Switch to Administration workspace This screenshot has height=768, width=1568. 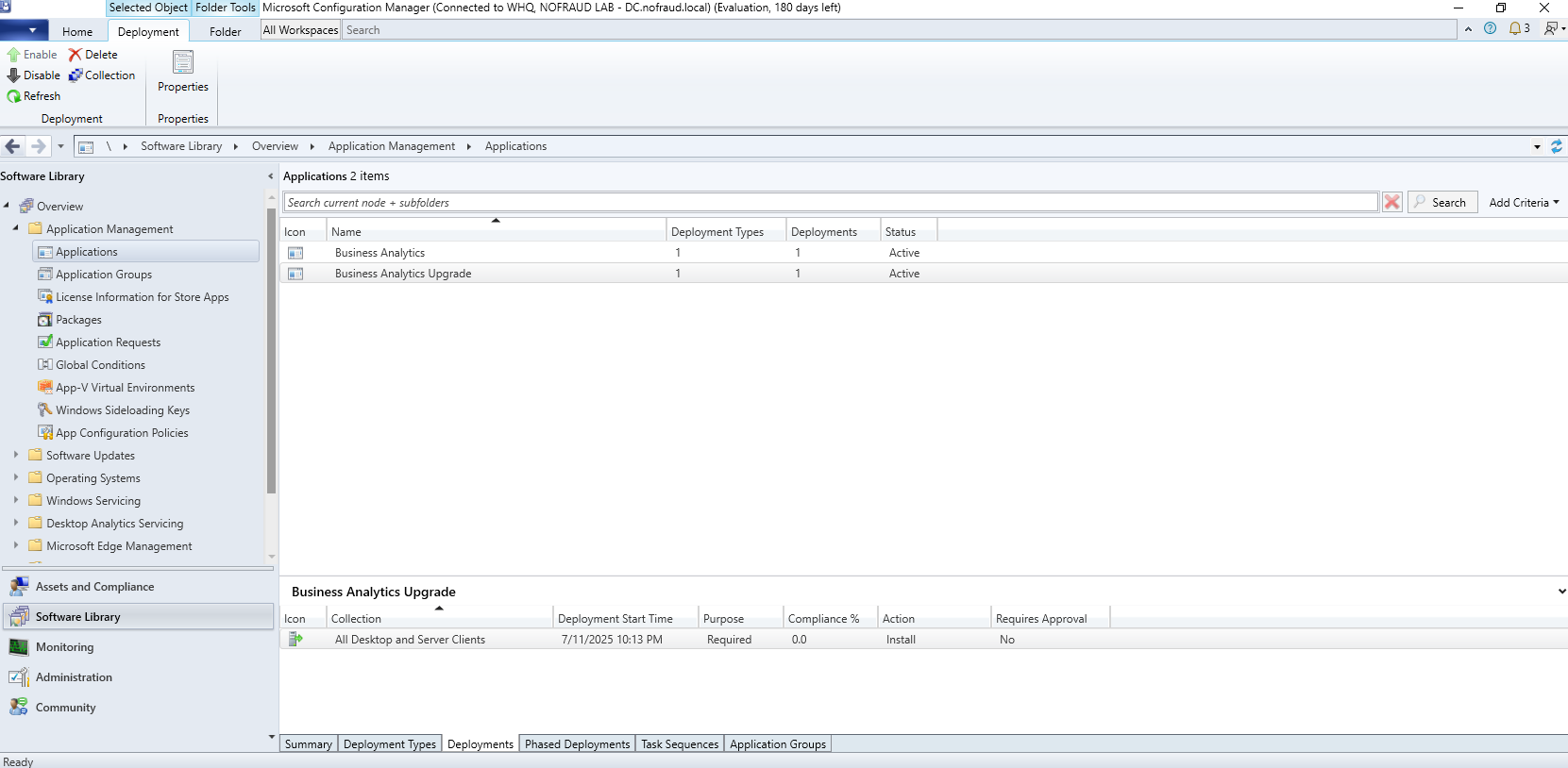click(x=138, y=677)
